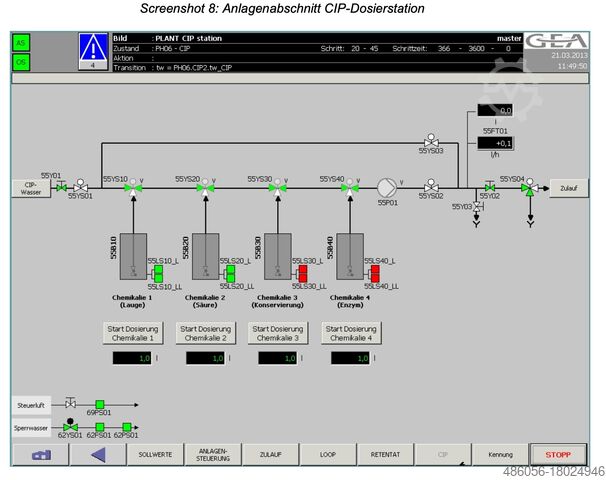The height and width of the screenshot is (480, 606).
Task: Select the 55YS20 acid dosing valve
Action: [201, 187]
